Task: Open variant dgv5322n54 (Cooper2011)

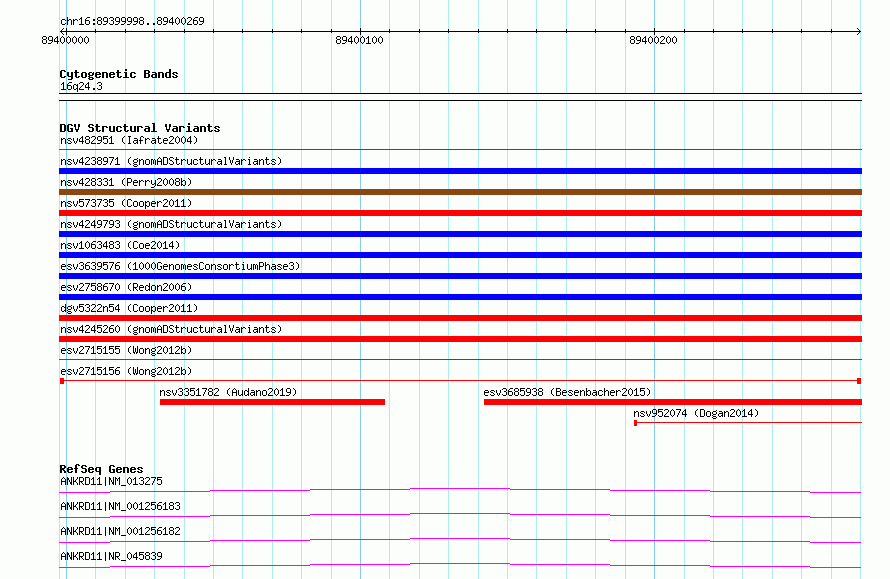Action: (x=129, y=308)
